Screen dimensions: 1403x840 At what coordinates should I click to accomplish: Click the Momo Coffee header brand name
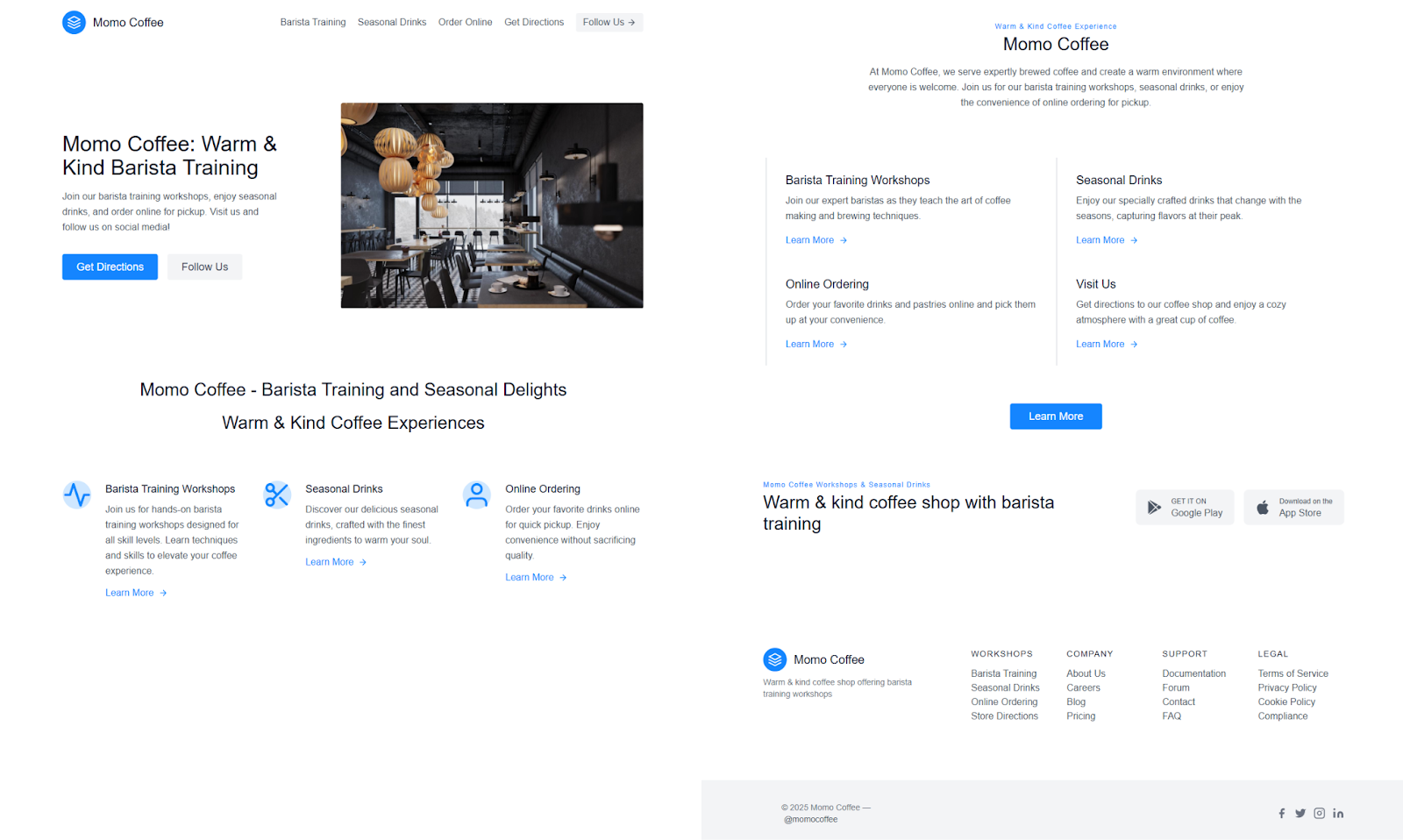click(128, 22)
